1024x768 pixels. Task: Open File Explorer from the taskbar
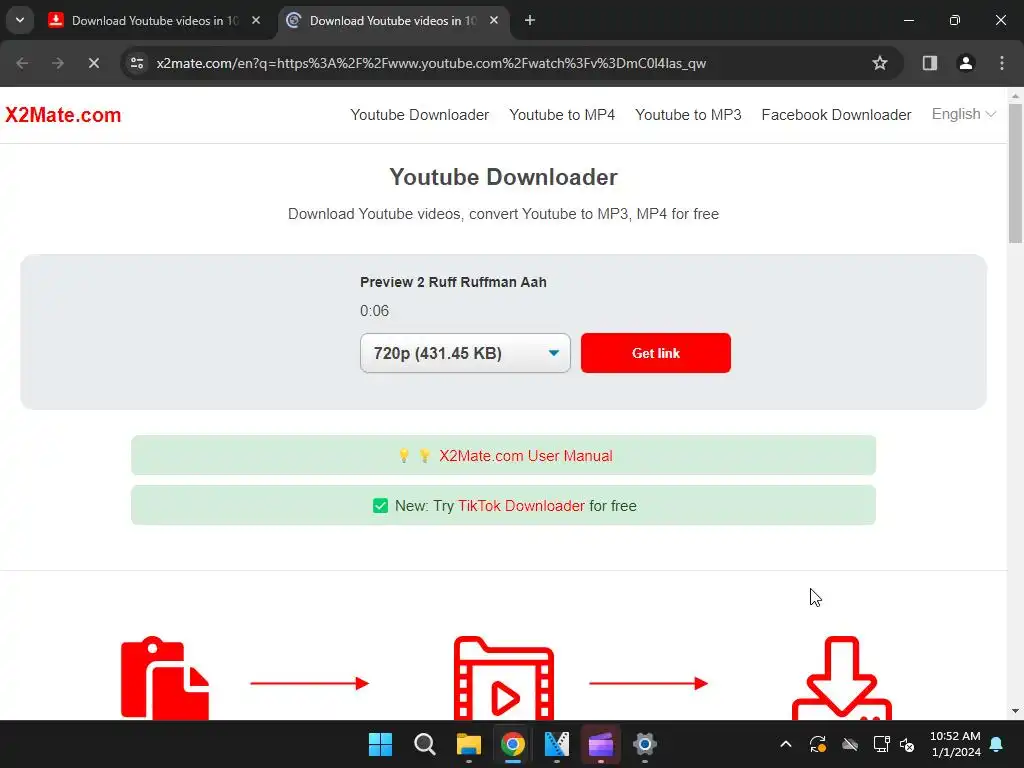(x=468, y=744)
